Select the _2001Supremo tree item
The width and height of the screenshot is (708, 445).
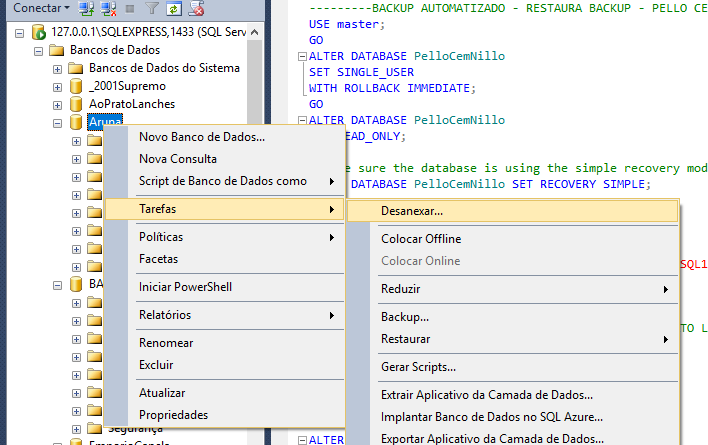[x=127, y=86]
